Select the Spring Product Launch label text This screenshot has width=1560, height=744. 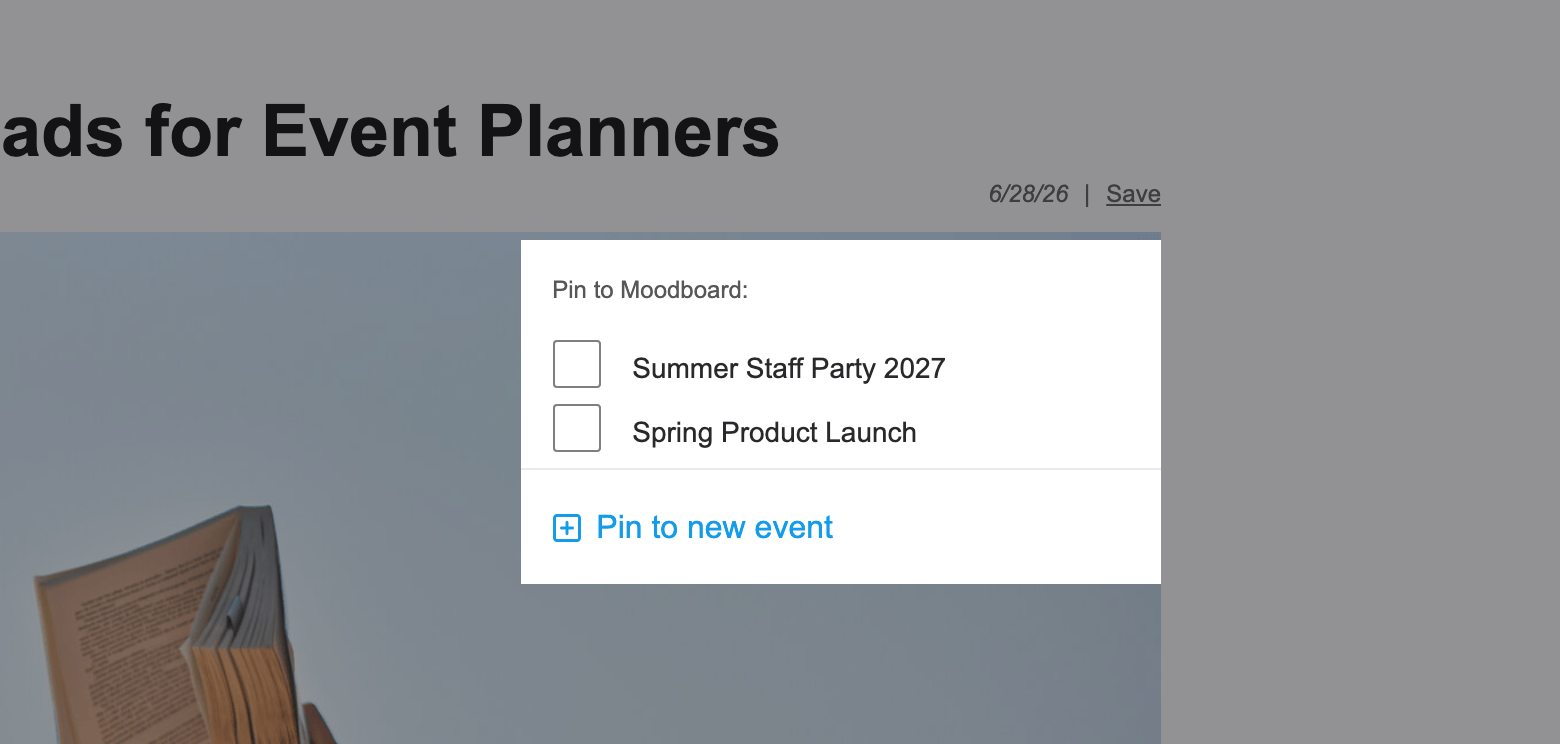(x=775, y=432)
